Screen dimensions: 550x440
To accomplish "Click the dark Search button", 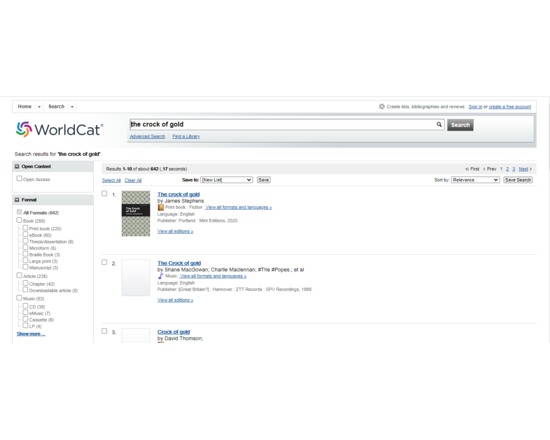I will [460, 125].
